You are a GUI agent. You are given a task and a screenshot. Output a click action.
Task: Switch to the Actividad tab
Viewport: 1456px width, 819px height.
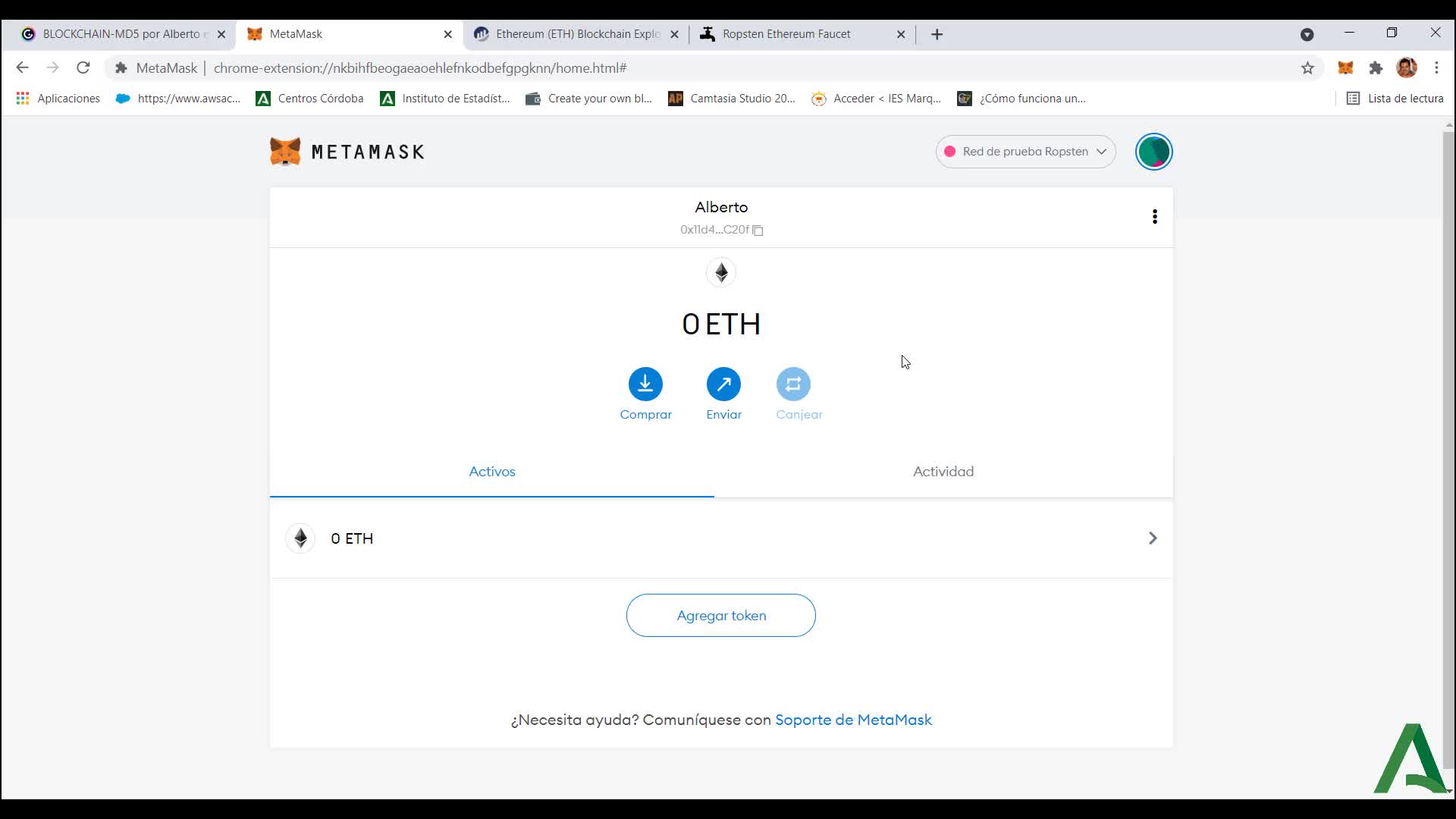pos(943,471)
